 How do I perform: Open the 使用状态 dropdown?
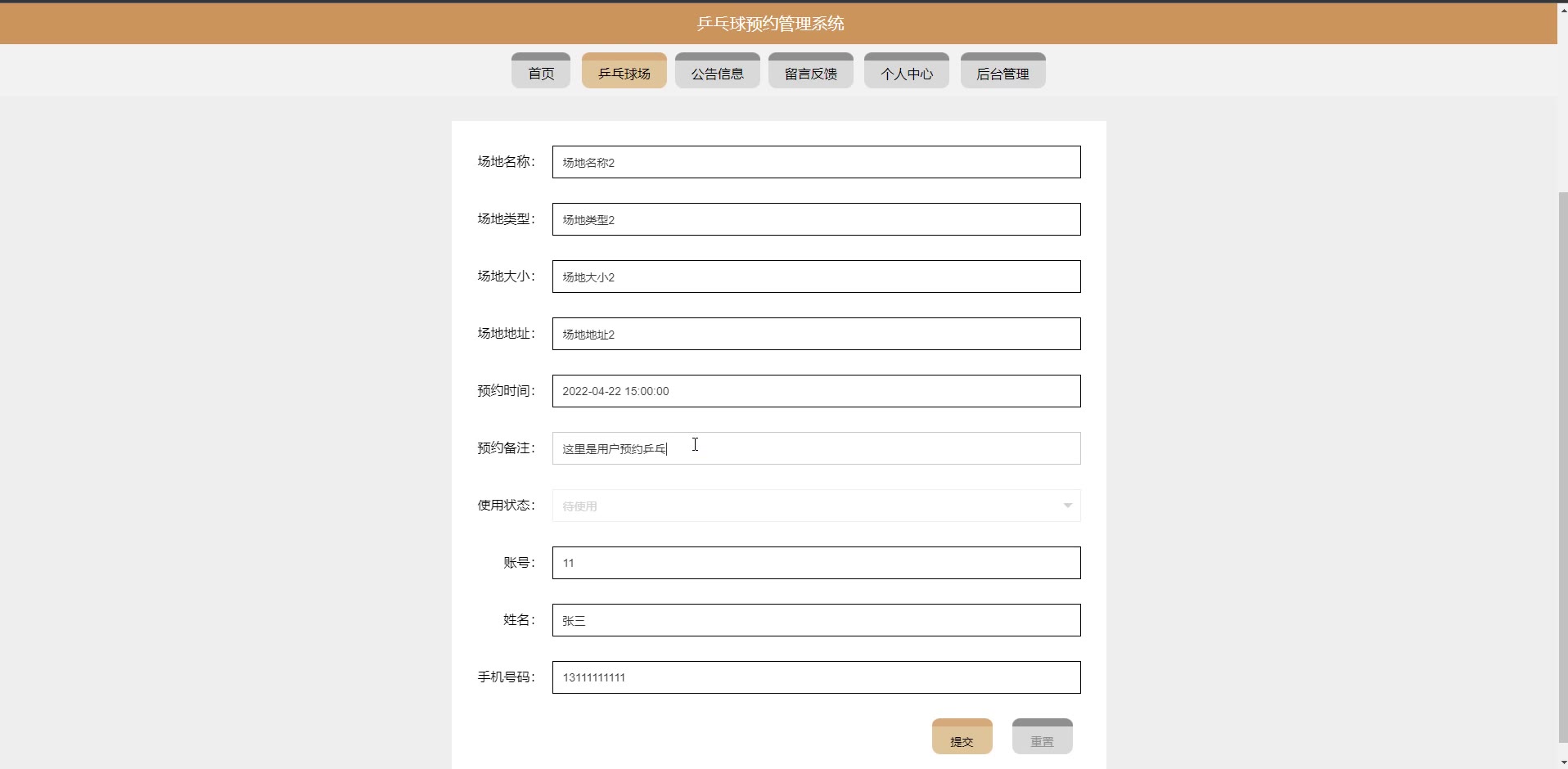817,506
